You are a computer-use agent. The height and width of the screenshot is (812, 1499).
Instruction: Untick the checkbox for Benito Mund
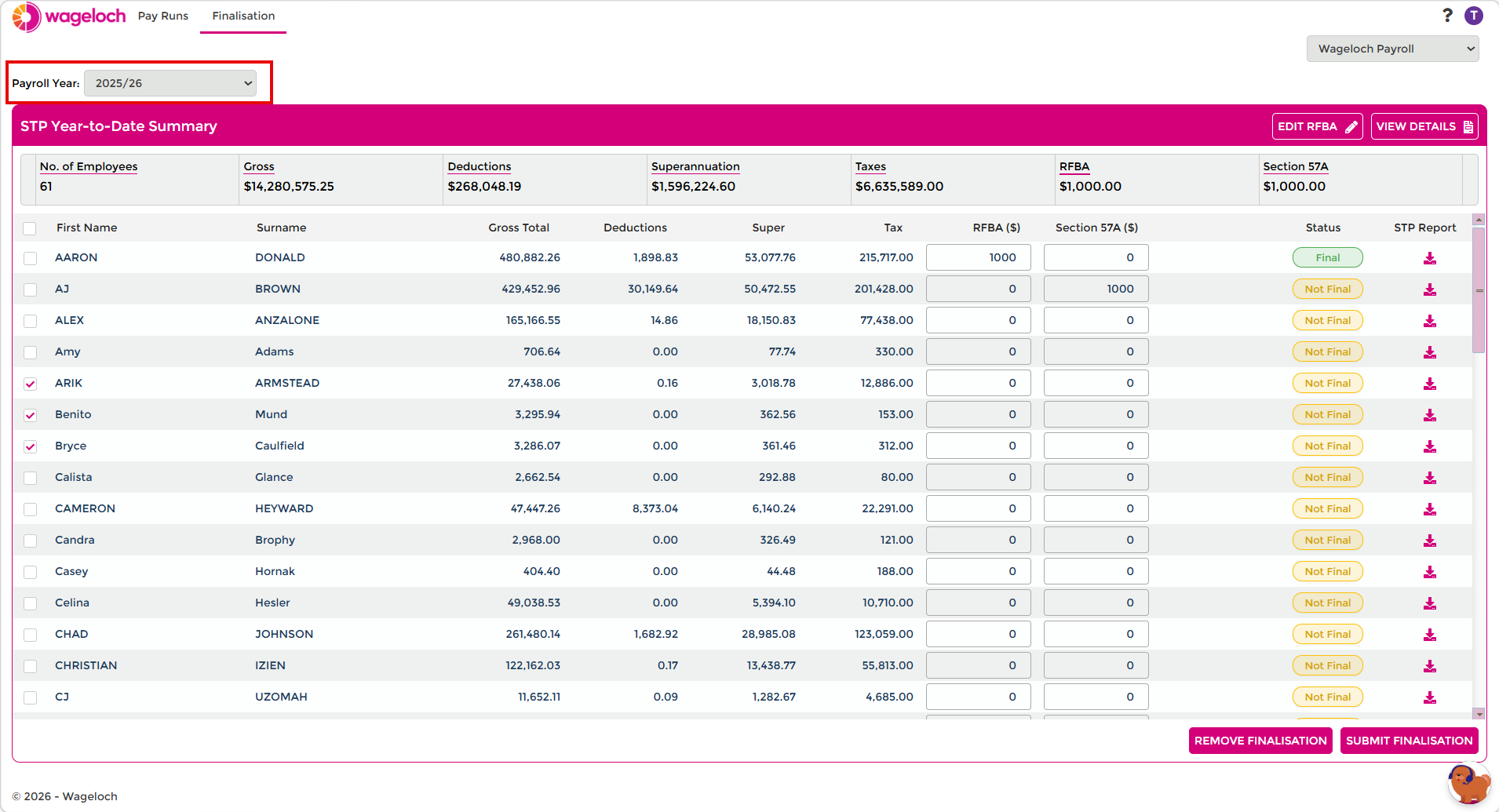click(30, 415)
